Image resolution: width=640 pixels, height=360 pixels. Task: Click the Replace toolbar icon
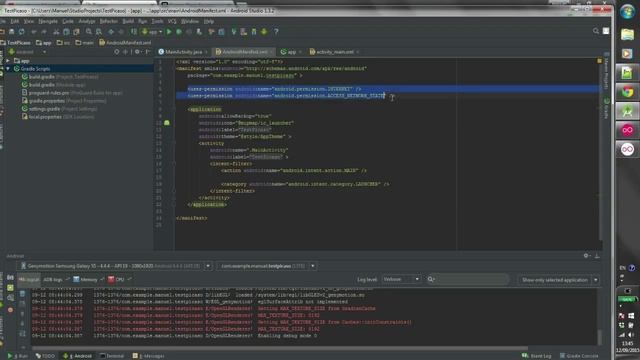pyautogui.click(x=99, y=31)
